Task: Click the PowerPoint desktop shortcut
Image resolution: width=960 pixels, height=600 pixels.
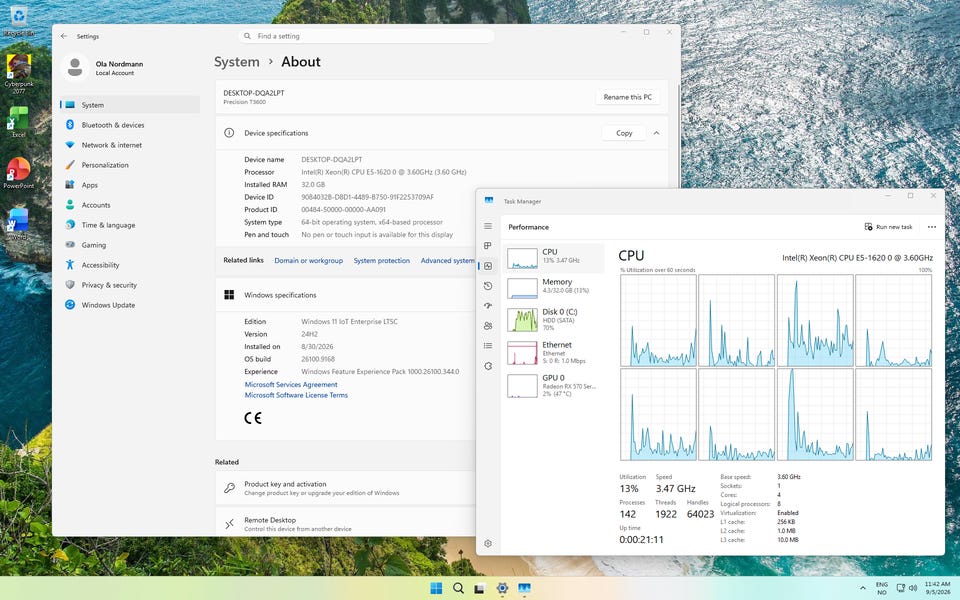Action: [x=18, y=173]
